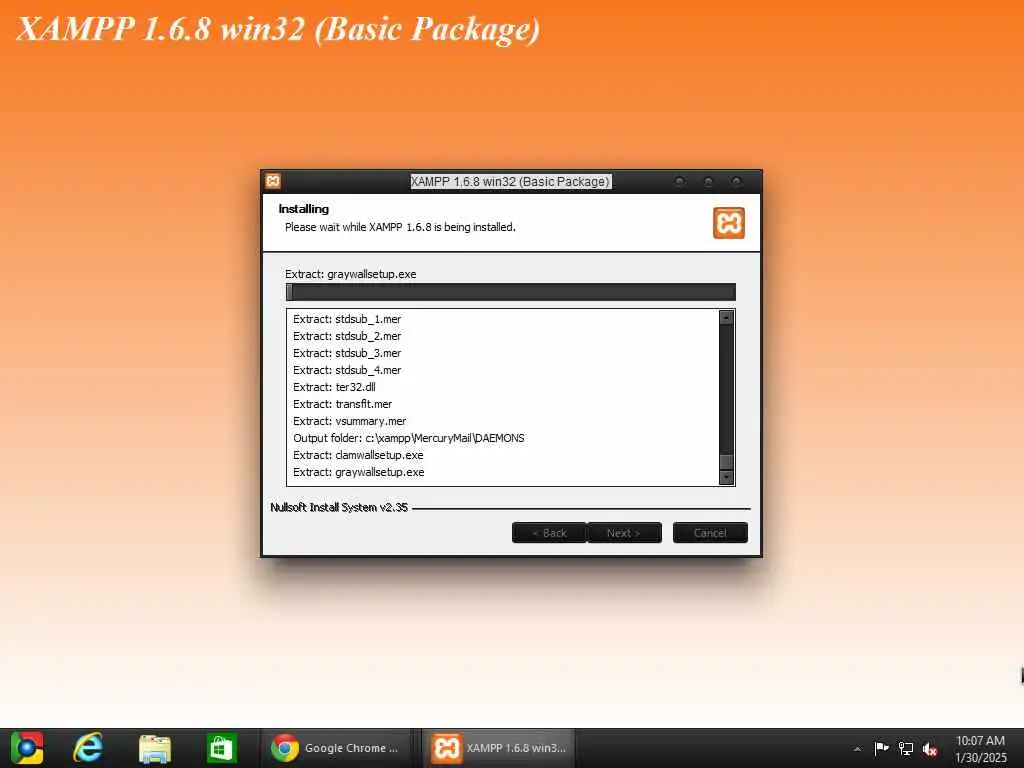Click the disabled Back button

(549, 533)
